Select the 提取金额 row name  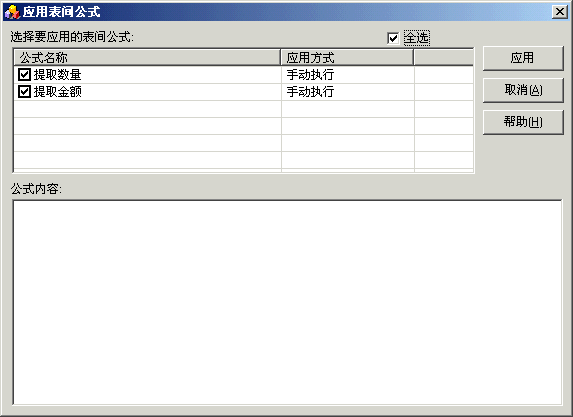(57, 91)
